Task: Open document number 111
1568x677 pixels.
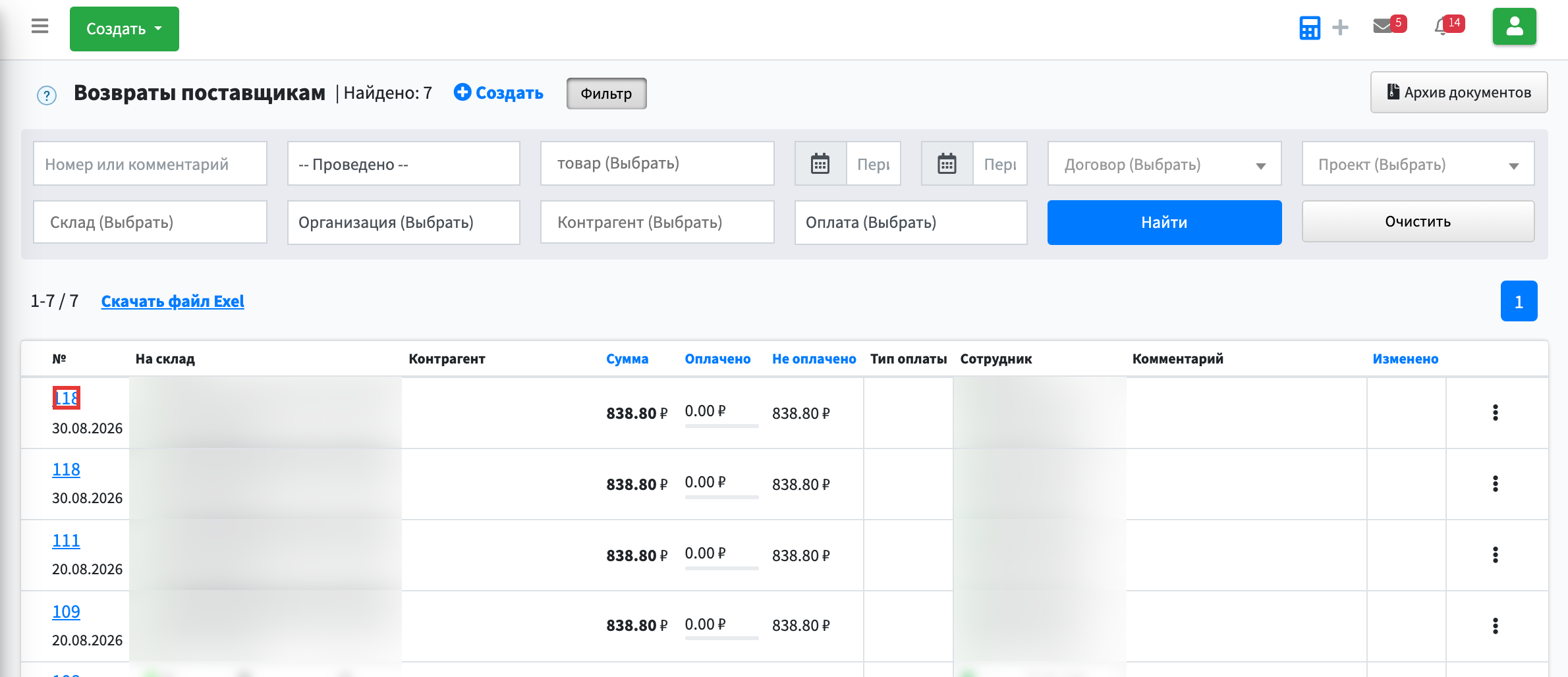Action: pos(66,541)
